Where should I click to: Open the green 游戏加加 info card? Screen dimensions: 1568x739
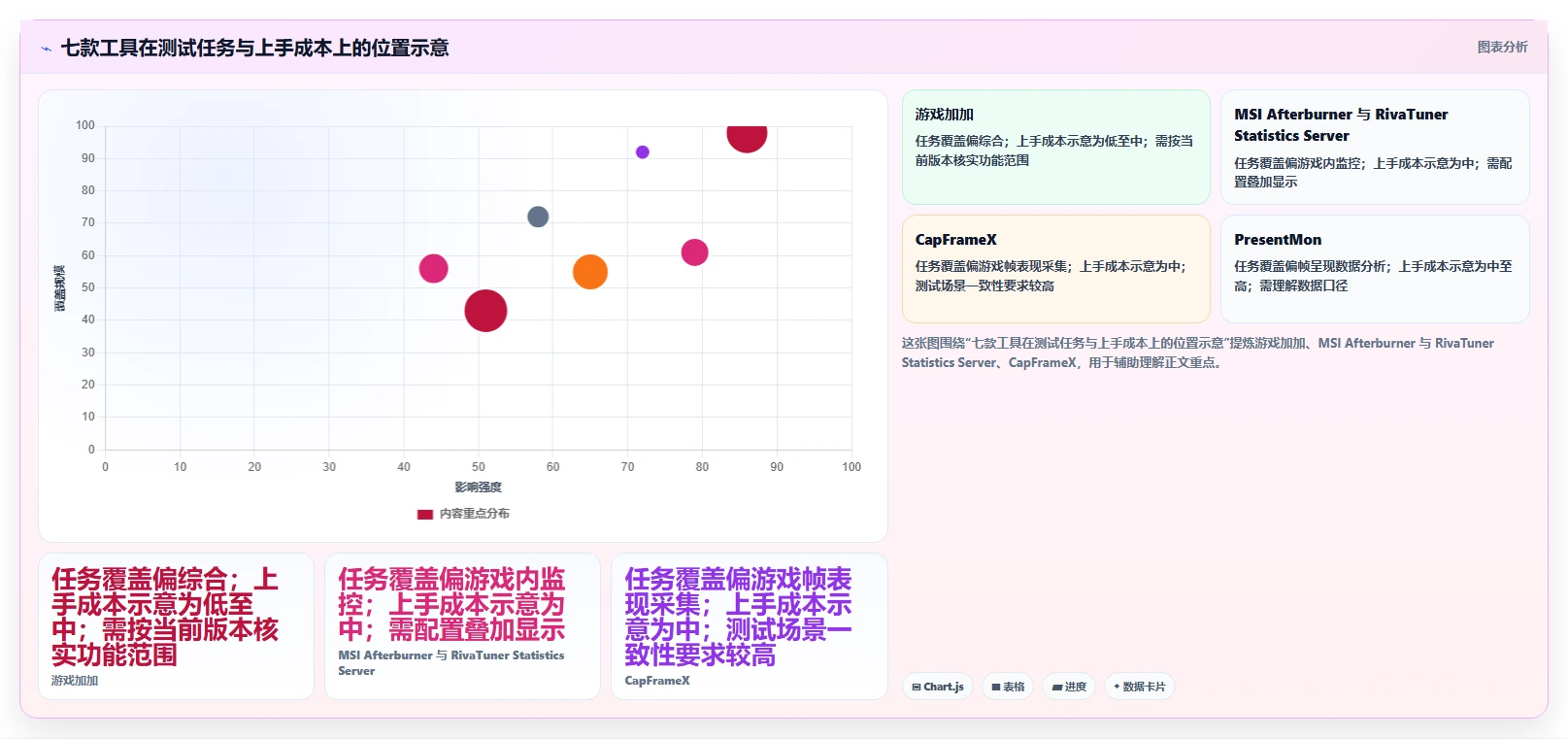point(1056,148)
